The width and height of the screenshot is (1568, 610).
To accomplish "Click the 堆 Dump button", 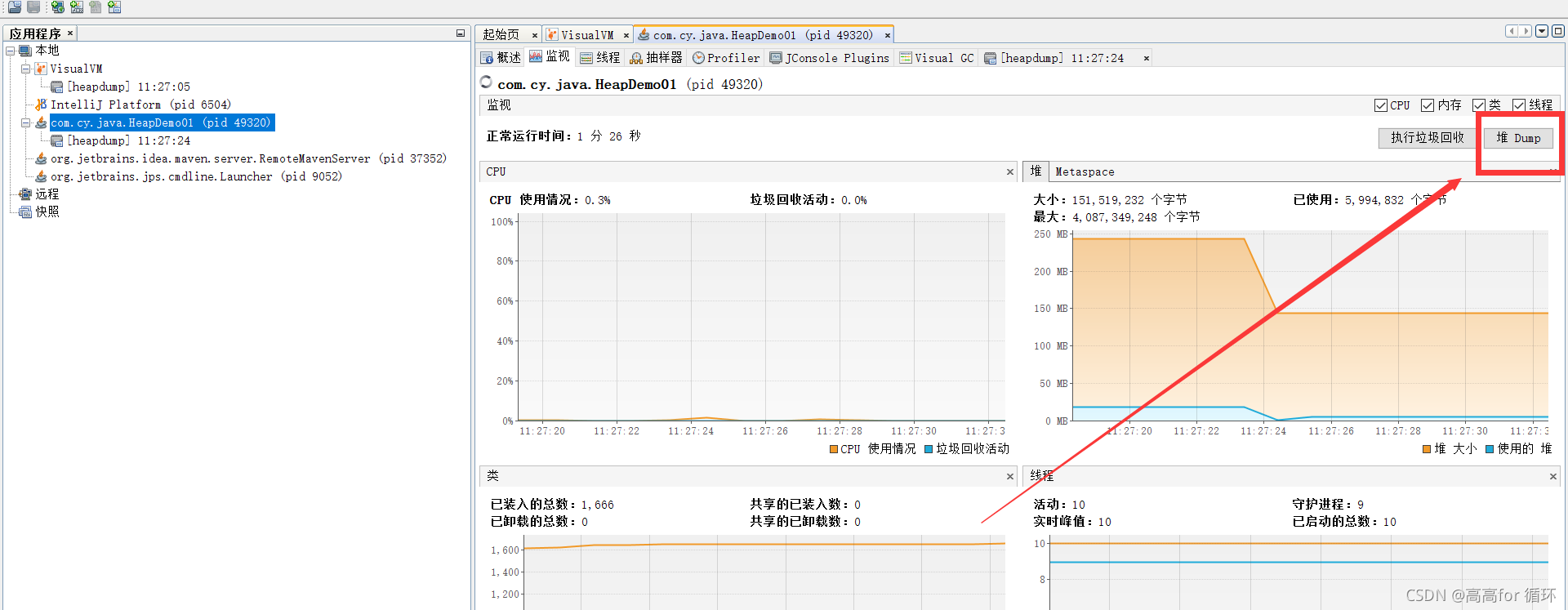I will (1518, 138).
